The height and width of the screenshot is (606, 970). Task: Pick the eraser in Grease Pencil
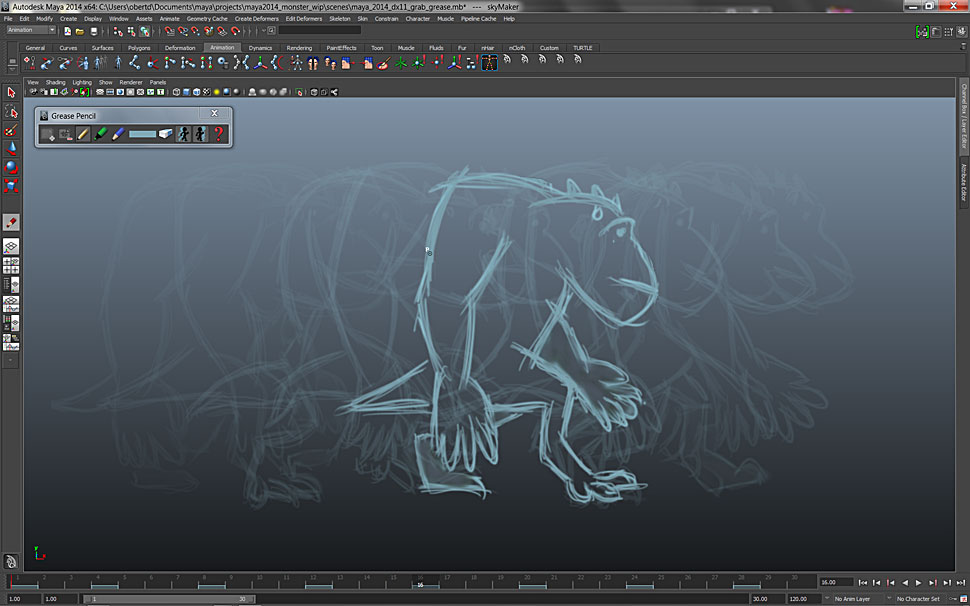click(166, 134)
